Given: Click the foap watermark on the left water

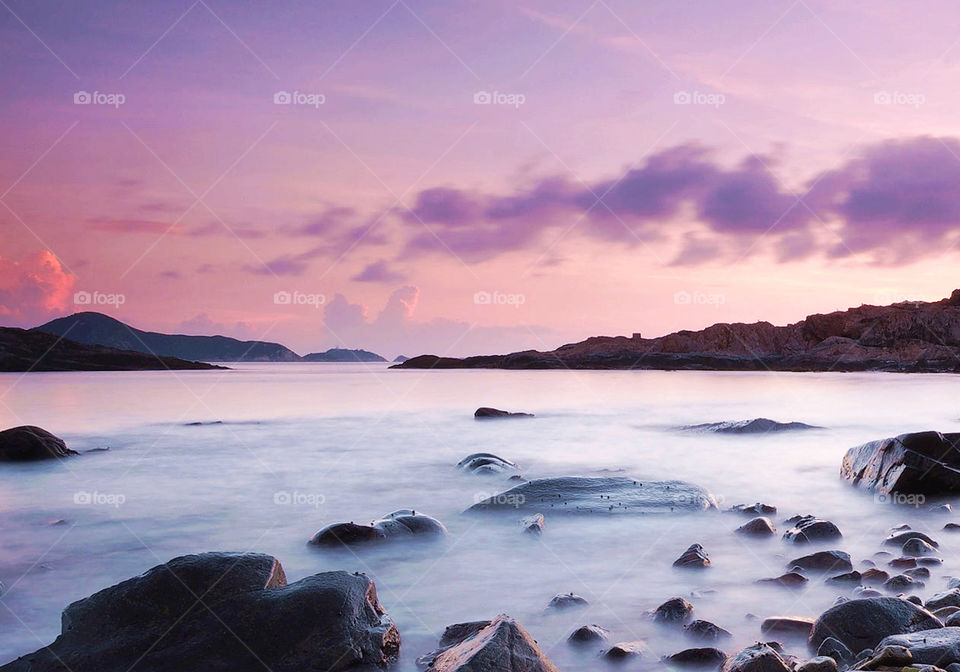Looking at the screenshot, I should point(99,498).
